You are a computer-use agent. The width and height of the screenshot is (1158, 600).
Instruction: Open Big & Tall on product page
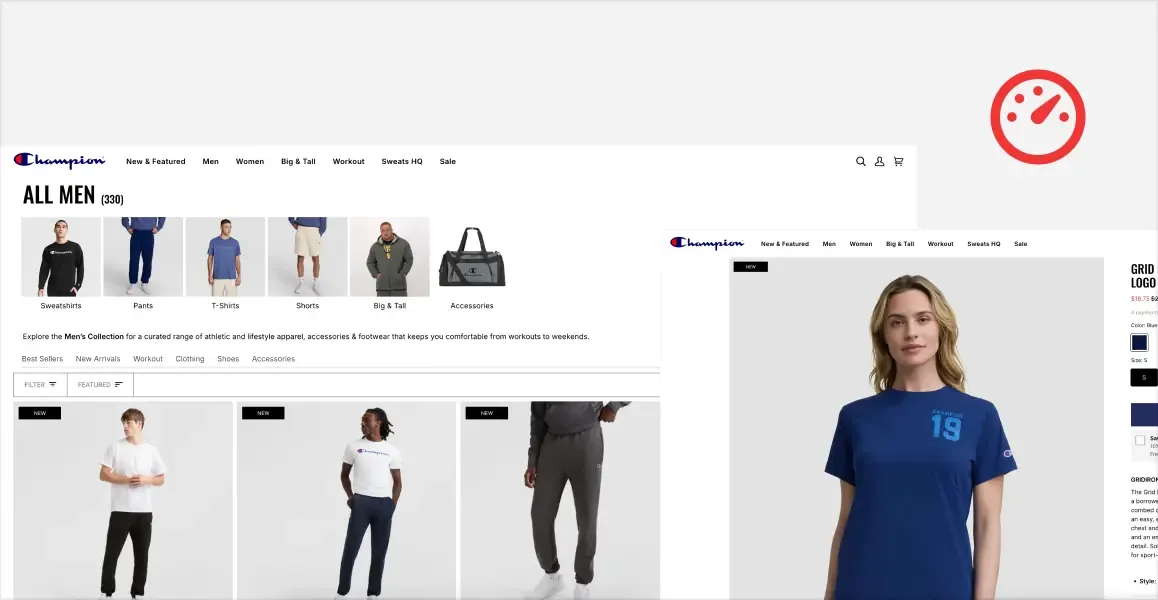click(x=900, y=244)
